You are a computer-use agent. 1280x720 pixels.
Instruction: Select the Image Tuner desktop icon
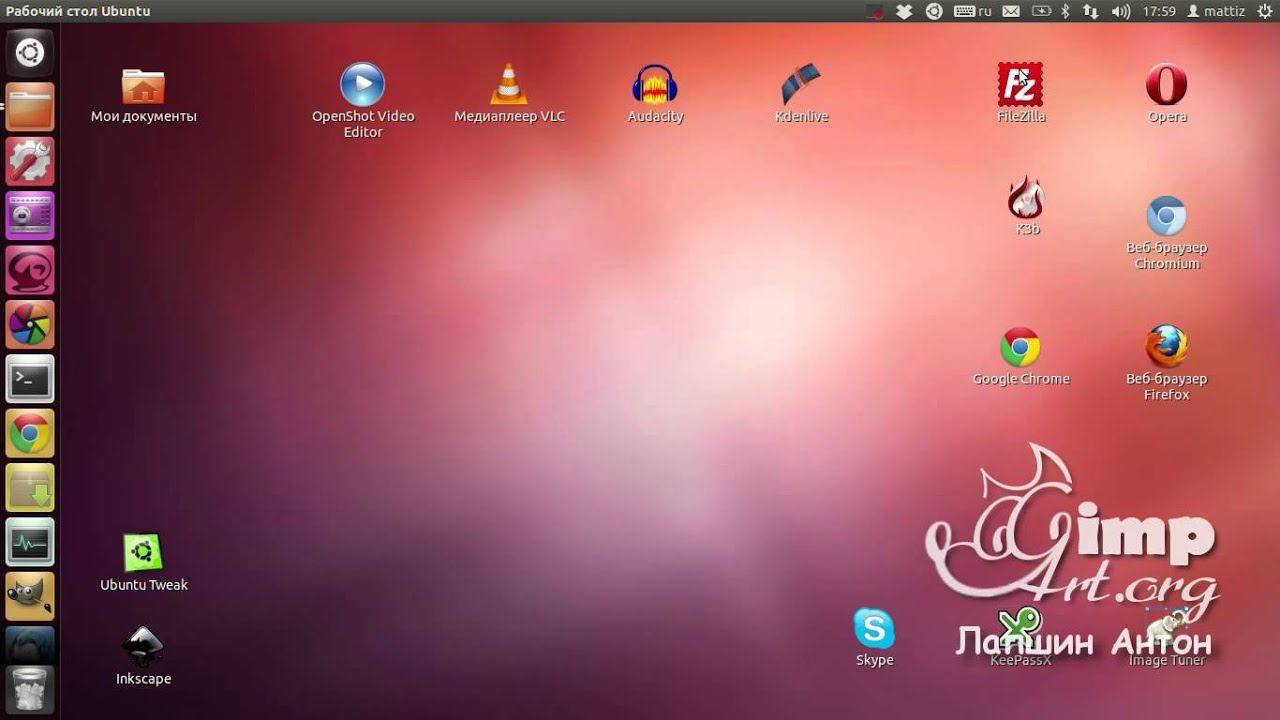1167,637
